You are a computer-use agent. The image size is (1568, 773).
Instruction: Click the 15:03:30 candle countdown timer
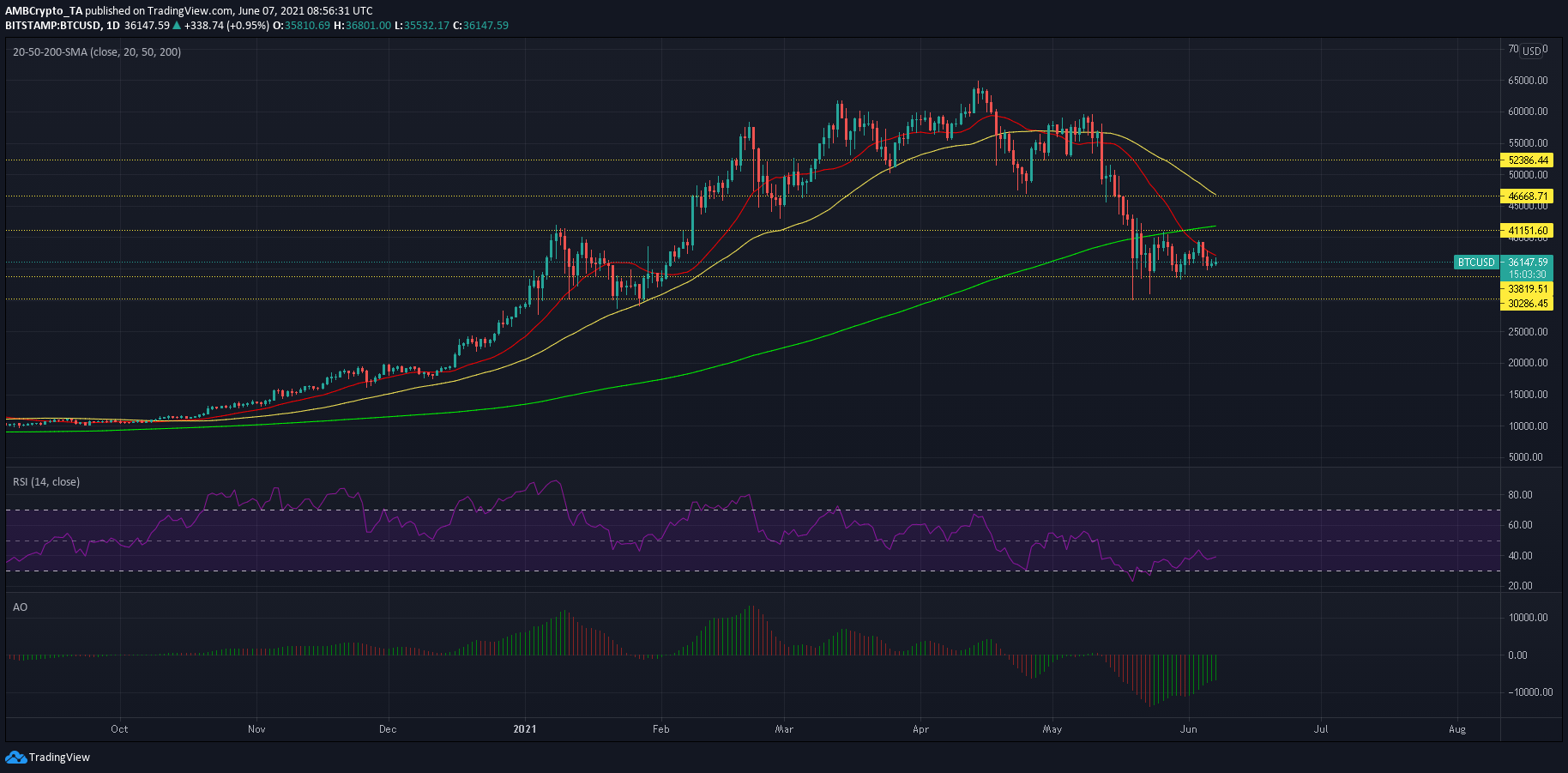click(x=1528, y=275)
